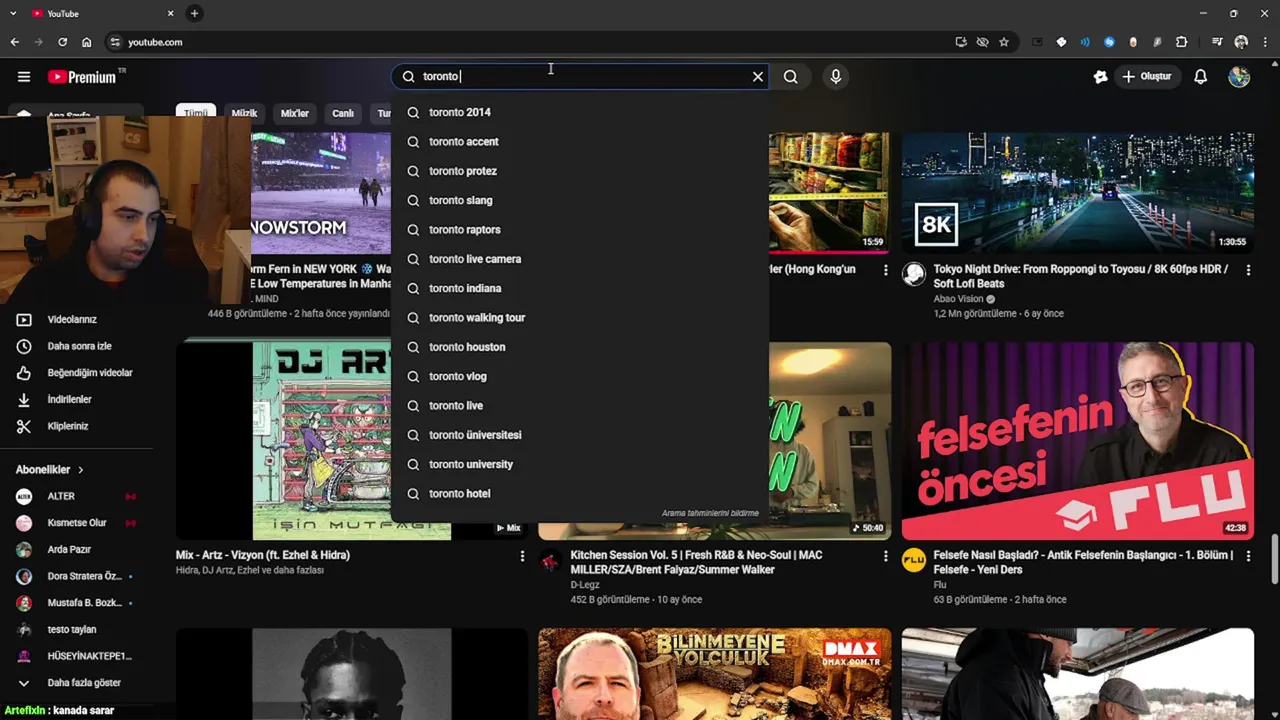Open Tokyo Night Drive 8K video thumbnail
1280x720 pixels.
pyautogui.click(x=1078, y=192)
